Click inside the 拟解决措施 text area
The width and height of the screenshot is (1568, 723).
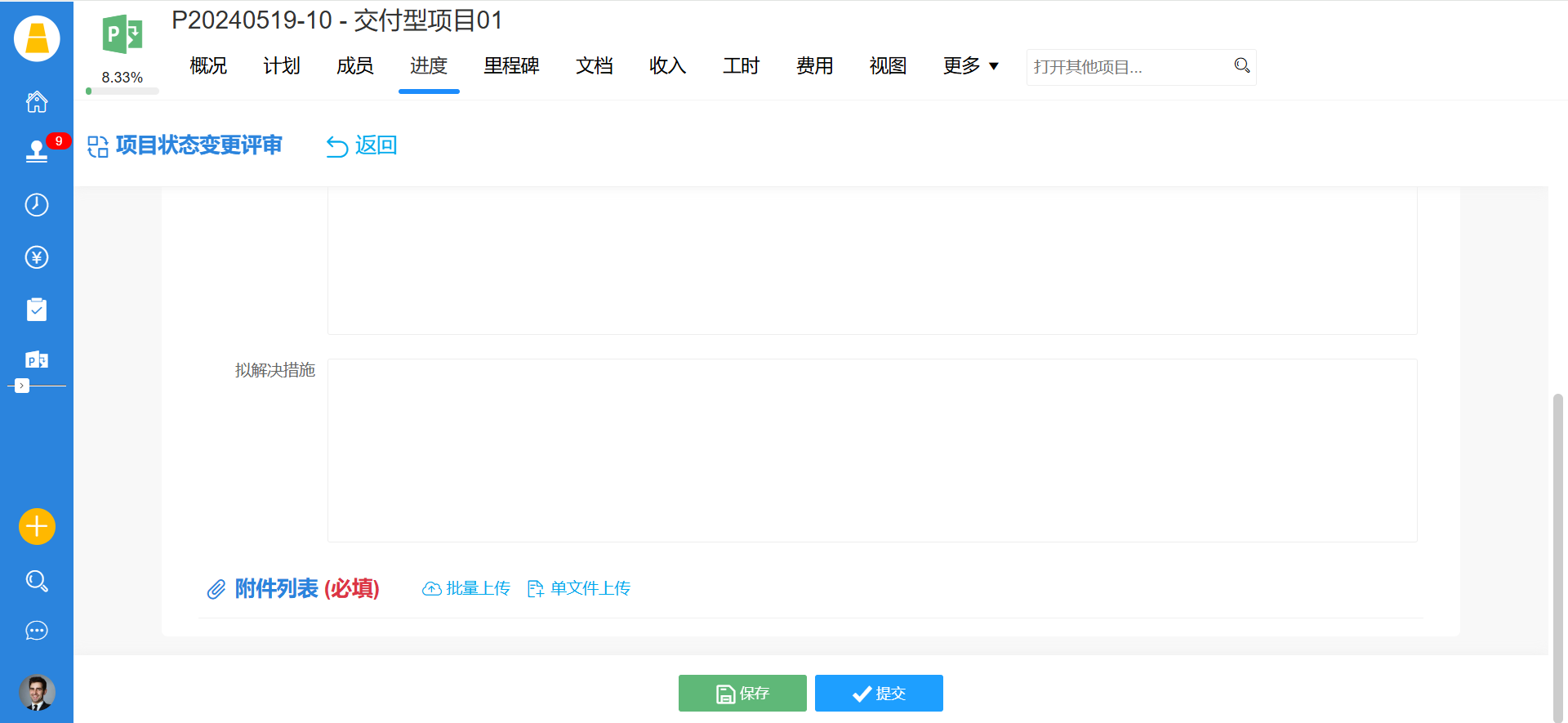coord(871,450)
